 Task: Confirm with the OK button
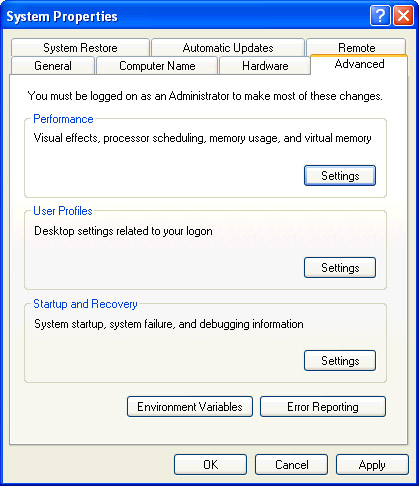click(x=210, y=465)
